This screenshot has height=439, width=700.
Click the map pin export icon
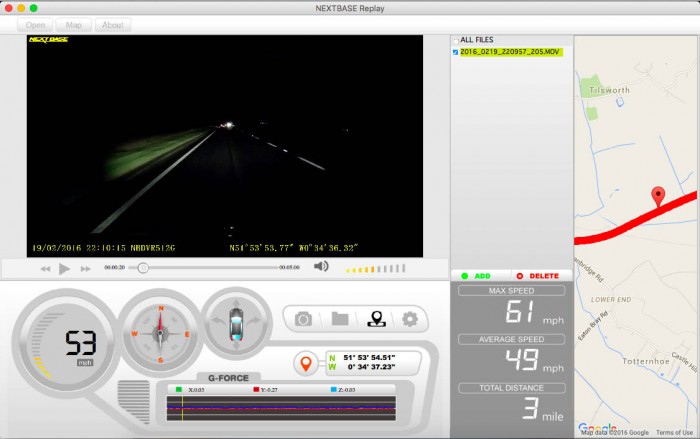(x=376, y=319)
